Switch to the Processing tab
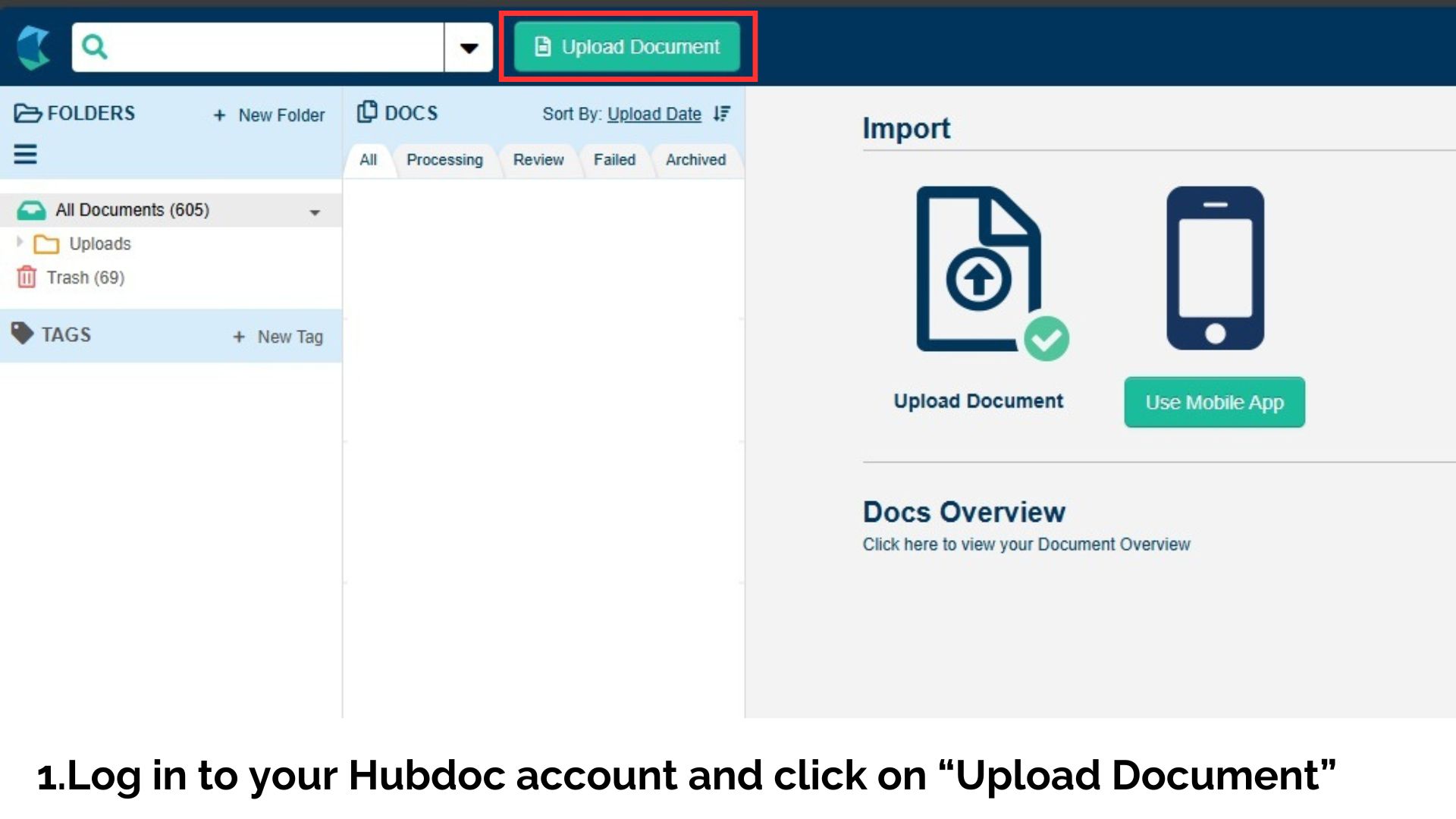This screenshot has width=1456, height=819. [x=444, y=160]
